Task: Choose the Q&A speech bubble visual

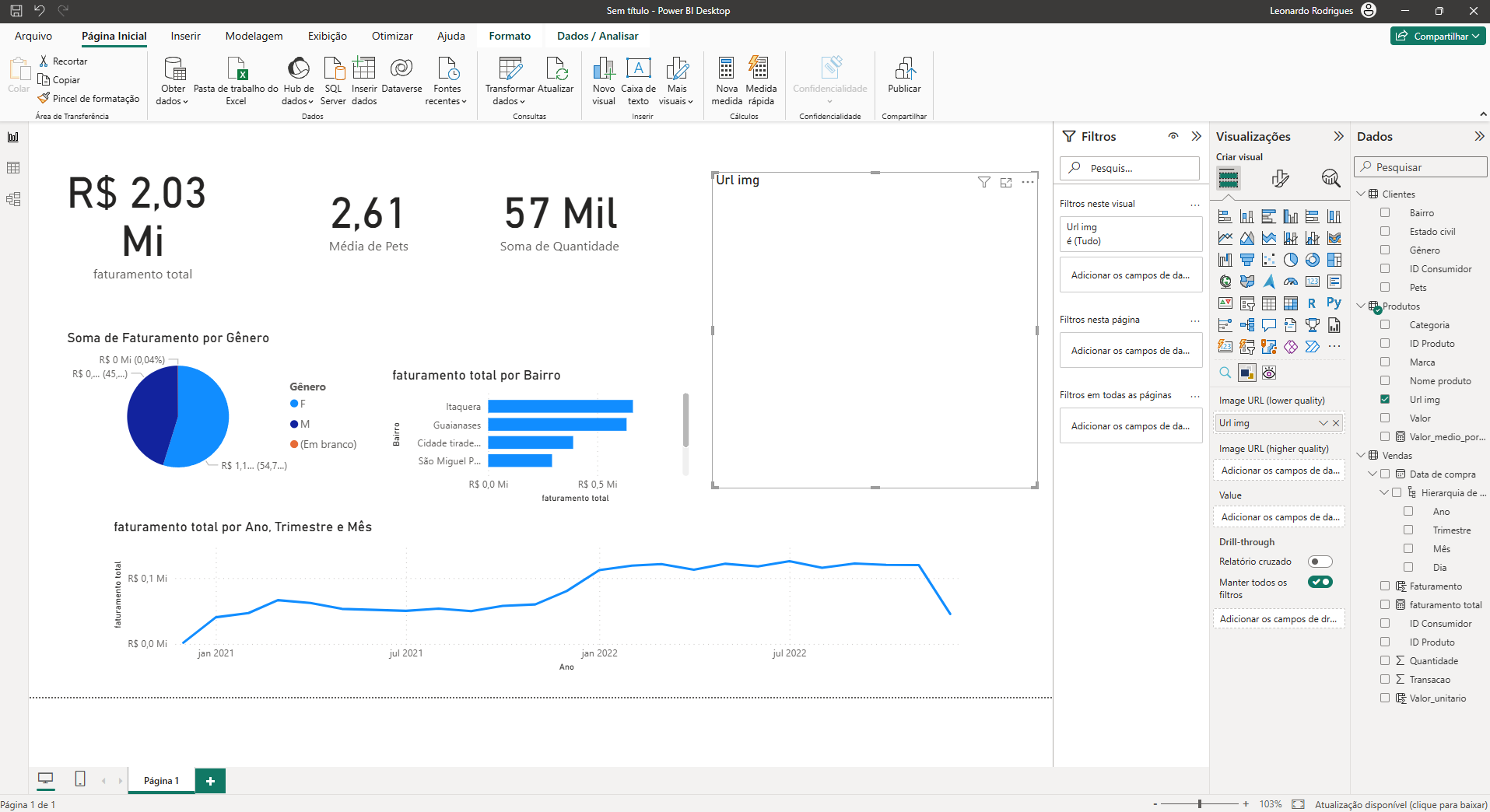Action: (x=1269, y=325)
